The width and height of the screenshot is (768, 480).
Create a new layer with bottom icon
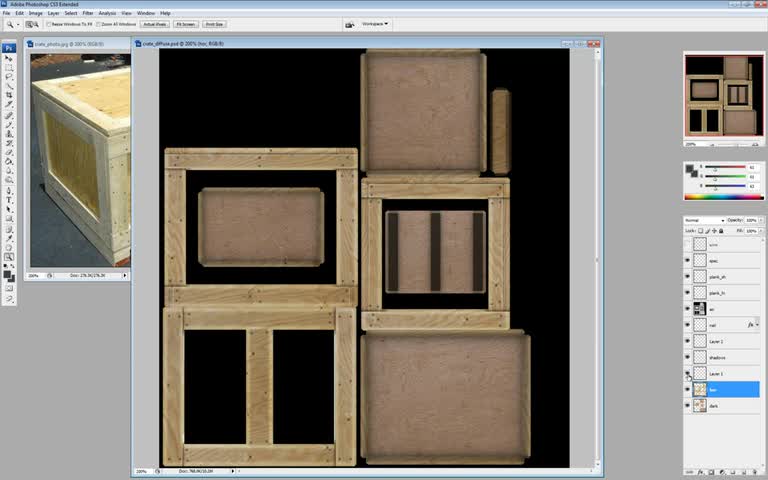coord(744,472)
